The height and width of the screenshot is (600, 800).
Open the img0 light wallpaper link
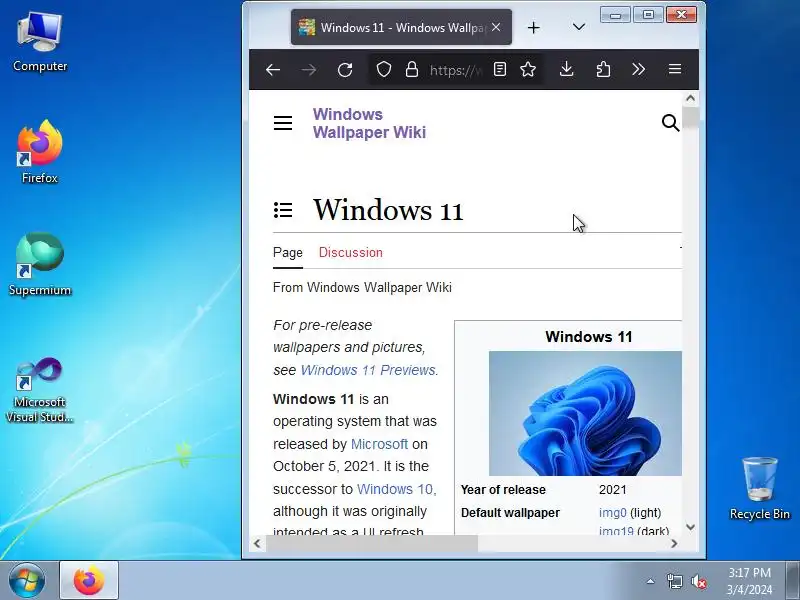pos(612,513)
